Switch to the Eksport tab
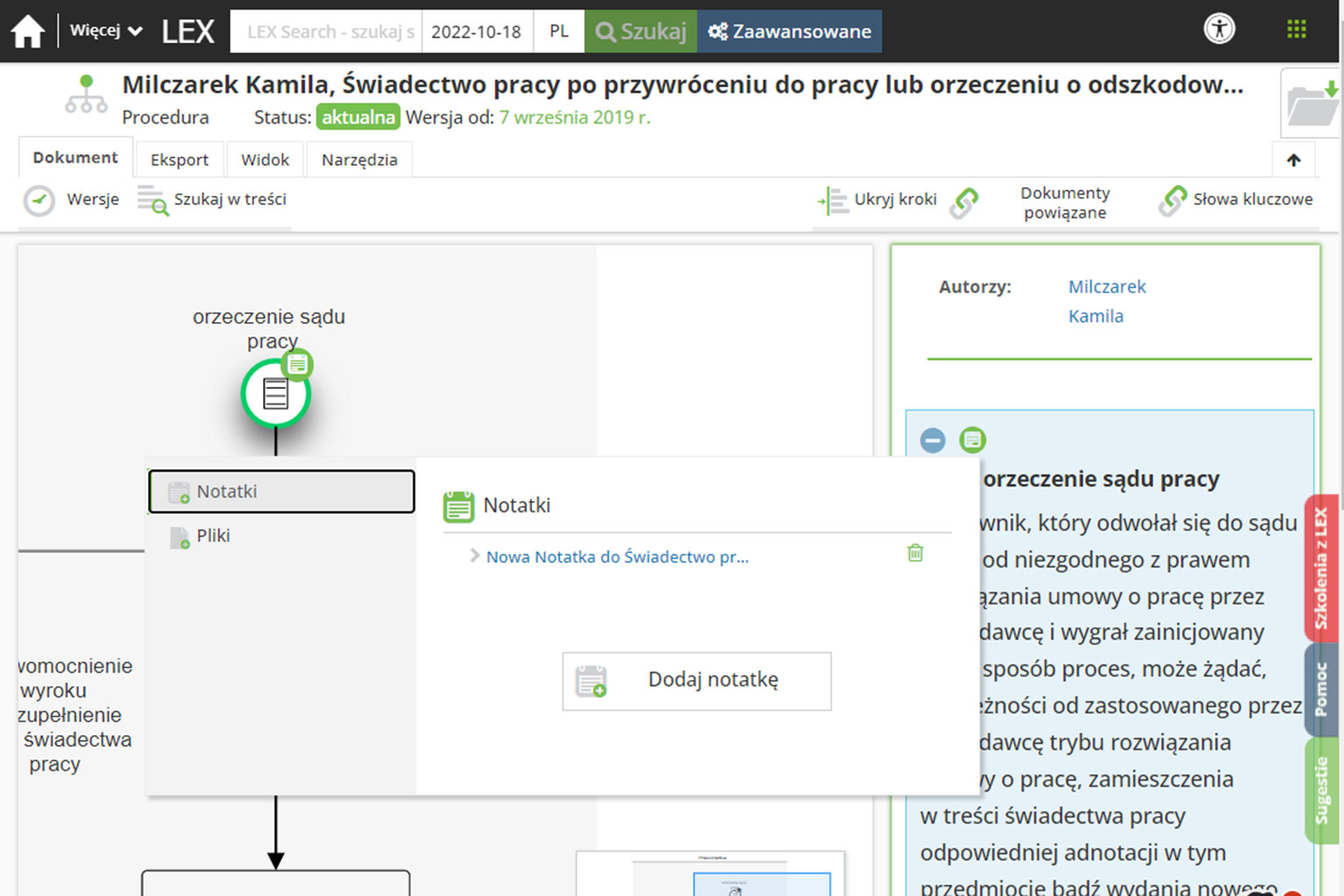Image resolution: width=1344 pixels, height=896 pixels. click(x=179, y=159)
